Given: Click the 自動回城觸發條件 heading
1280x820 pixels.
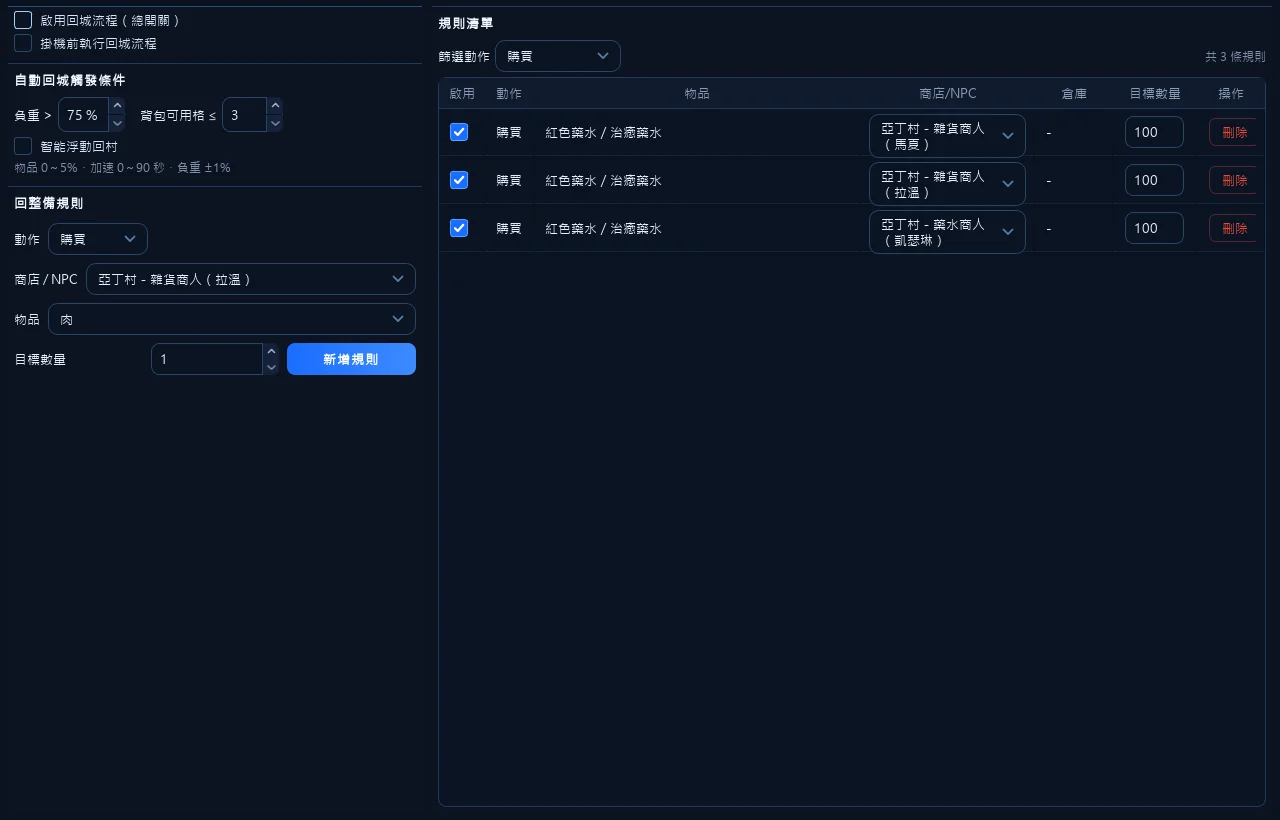Looking at the screenshot, I should [70, 80].
